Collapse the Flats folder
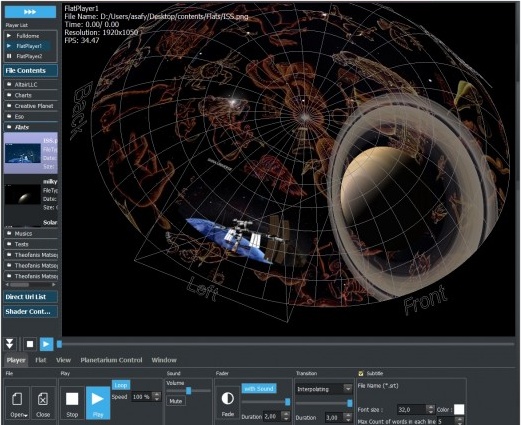 point(31,127)
